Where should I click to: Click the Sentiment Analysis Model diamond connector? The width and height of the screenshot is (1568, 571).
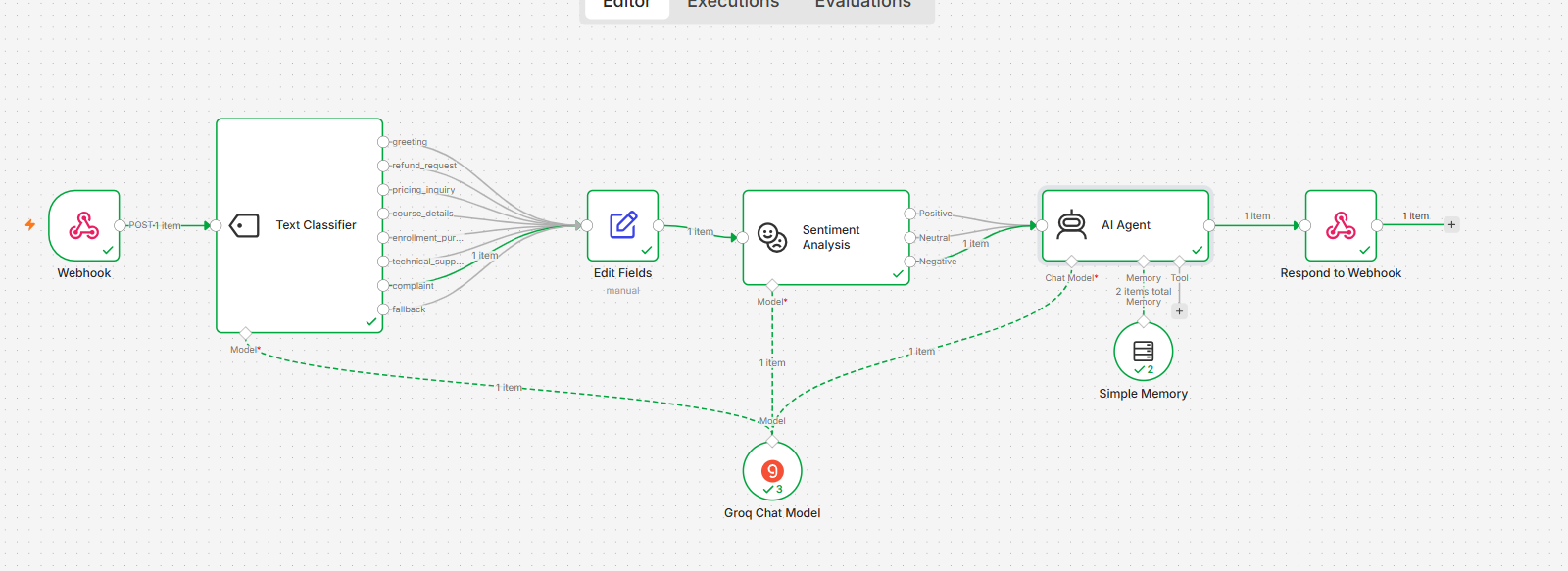(x=772, y=286)
